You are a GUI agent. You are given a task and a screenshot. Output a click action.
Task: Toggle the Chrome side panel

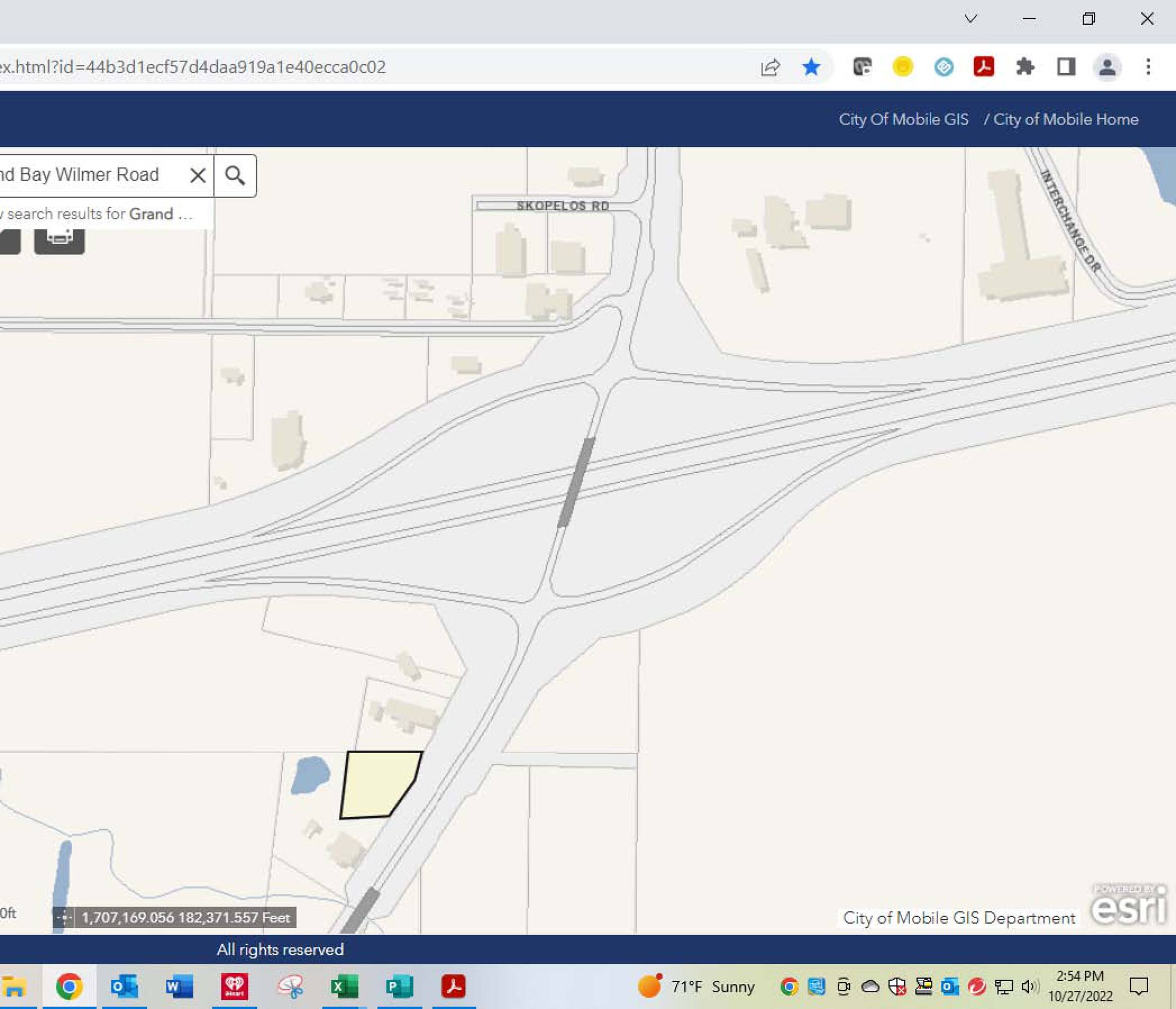tap(1066, 67)
